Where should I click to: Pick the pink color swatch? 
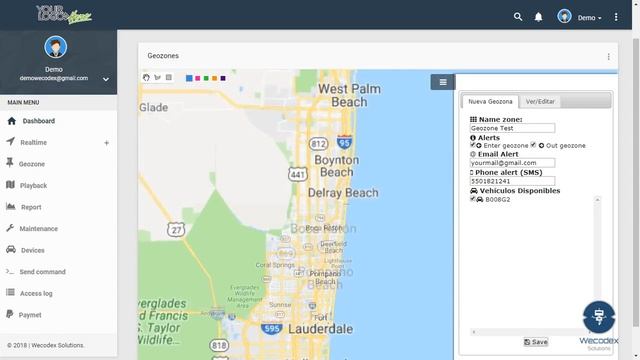click(198, 78)
